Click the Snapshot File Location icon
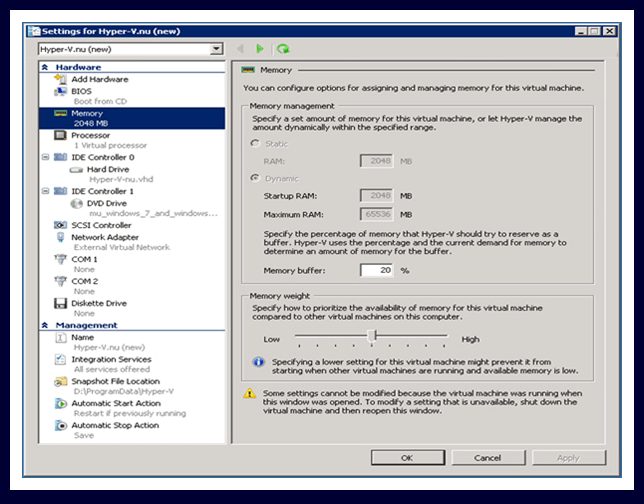Screen dimensions: 644x504 tap(60, 382)
